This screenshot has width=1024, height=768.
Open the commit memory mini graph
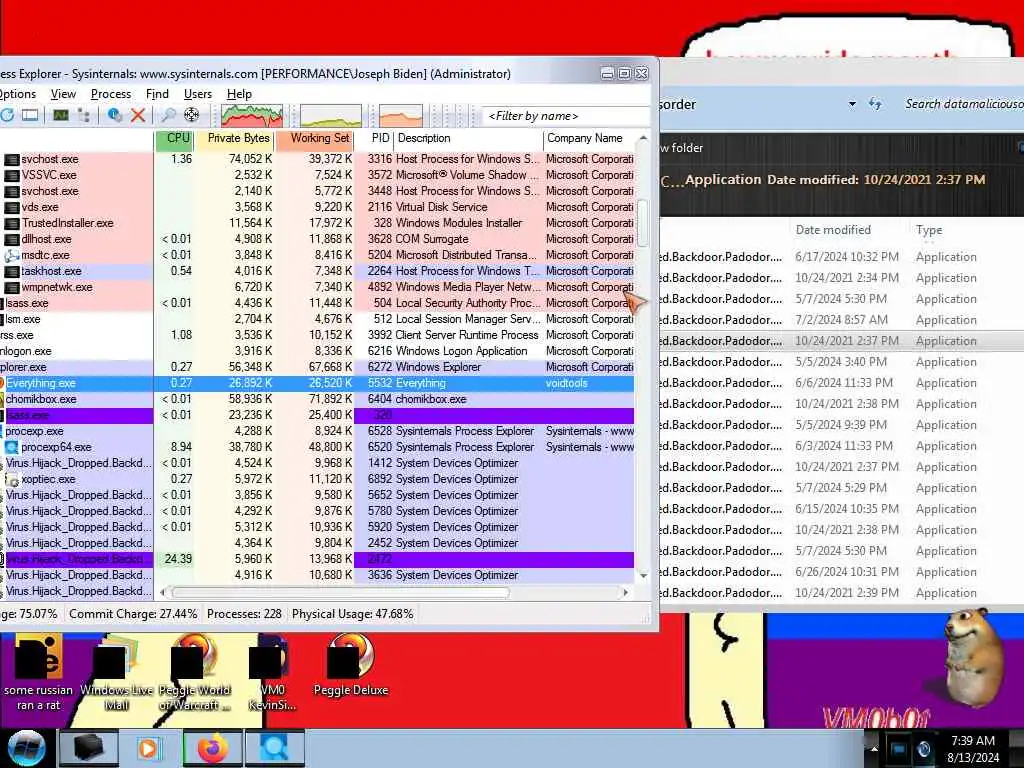(330, 116)
